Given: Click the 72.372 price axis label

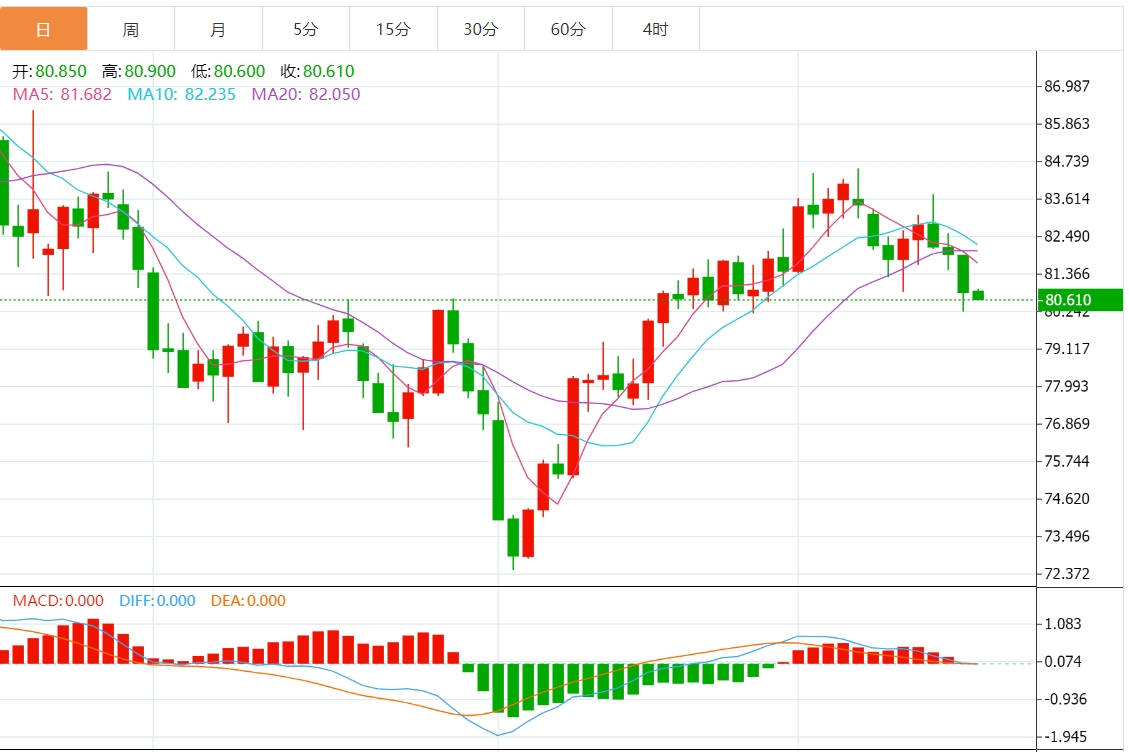Looking at the screenshot, I should click(1067, 573).
